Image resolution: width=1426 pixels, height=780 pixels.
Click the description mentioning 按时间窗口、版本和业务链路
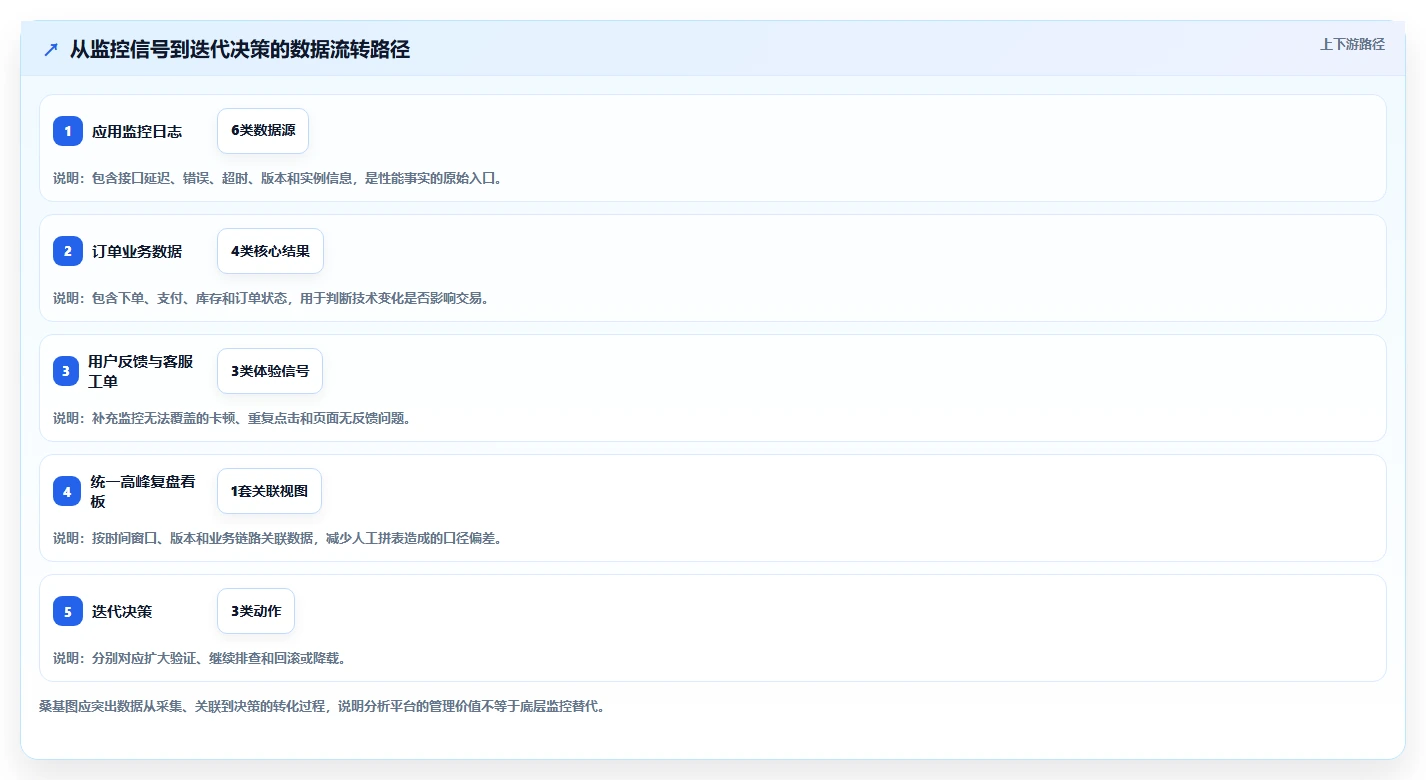277,538
